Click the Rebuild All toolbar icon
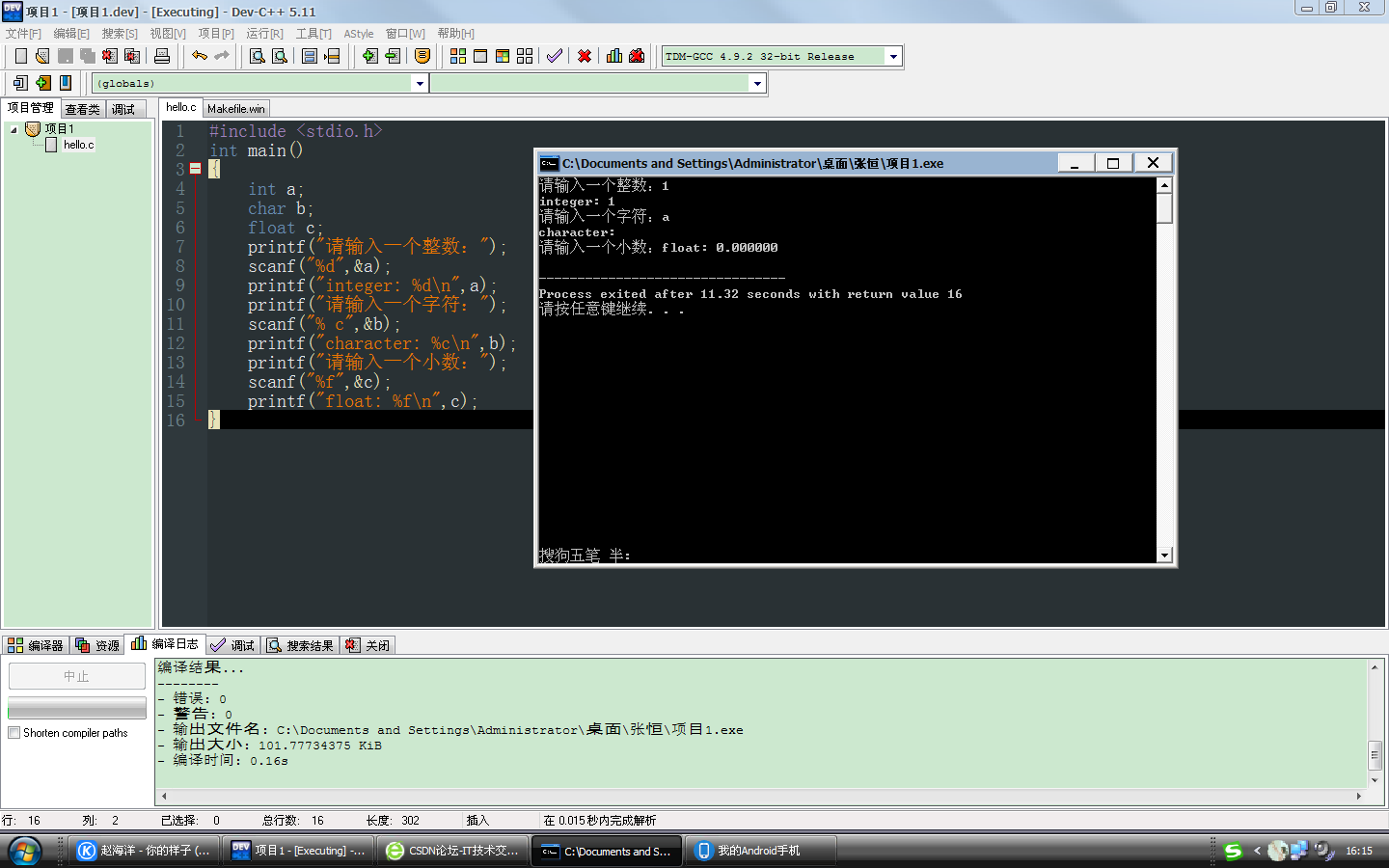 click(525, 56)
